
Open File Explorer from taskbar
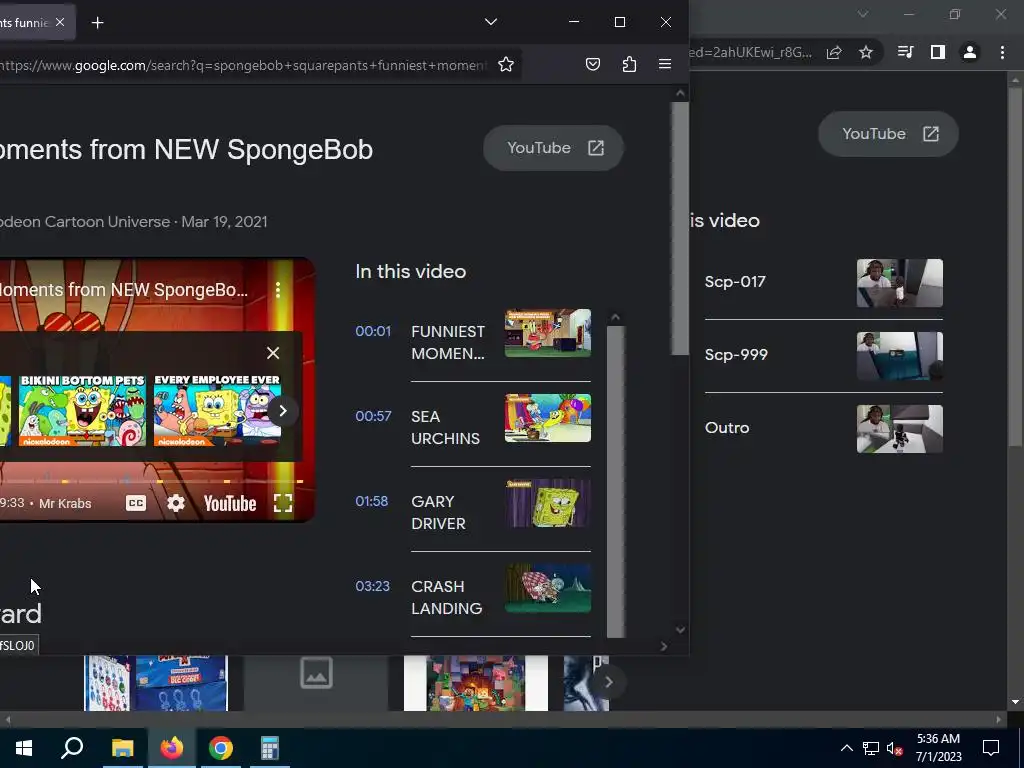(122, 748)
